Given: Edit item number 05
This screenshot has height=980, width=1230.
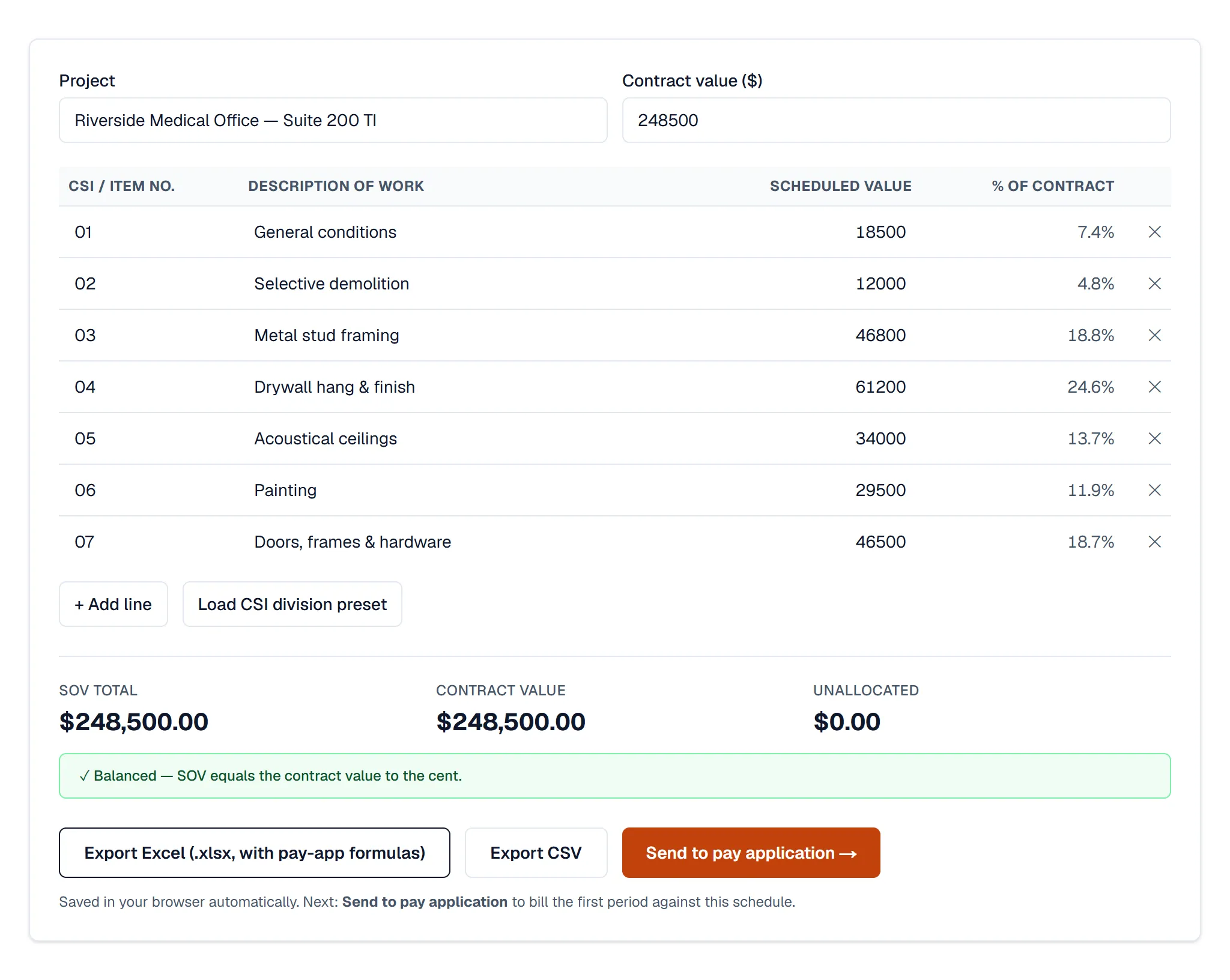Looking at the screenshot, I should point(150,438).
